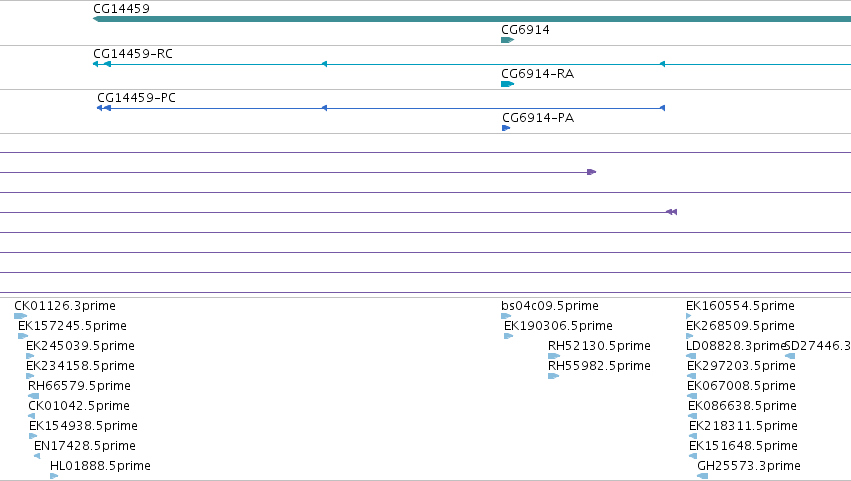Click the EK157245.5prime EST arrow glyph
Screen dimensions: 851x481
23,336
